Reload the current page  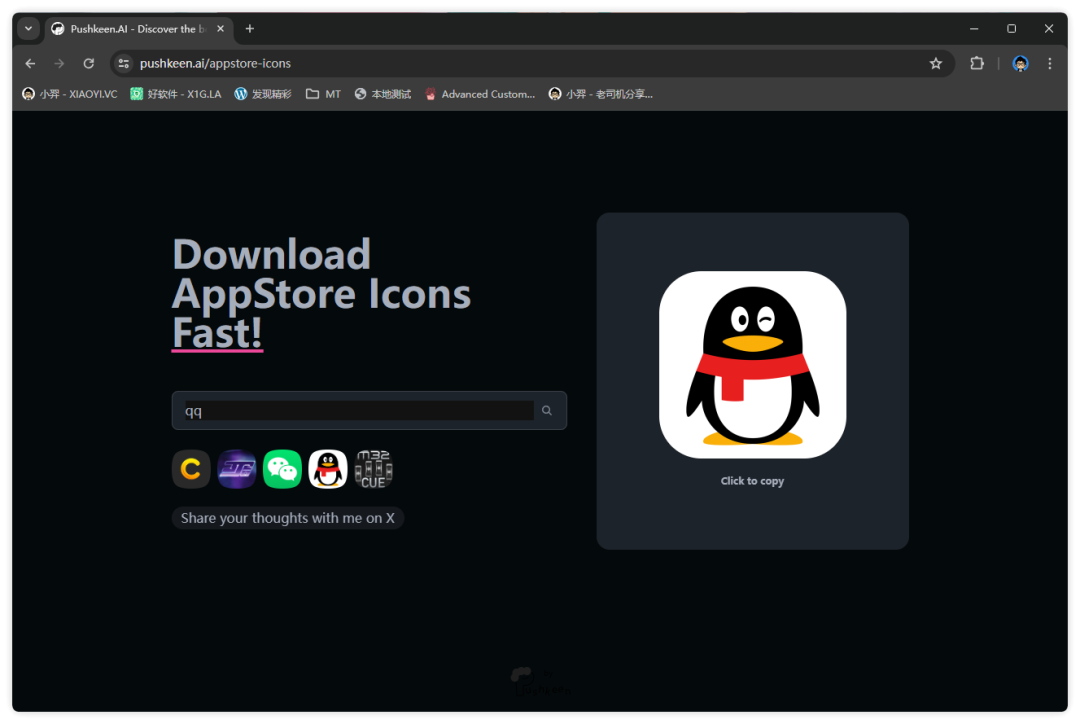[x=89, y=63]
